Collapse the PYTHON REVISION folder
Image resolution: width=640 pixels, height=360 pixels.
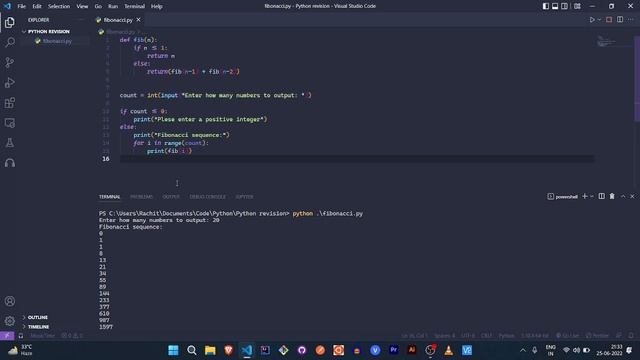[48, 31]
